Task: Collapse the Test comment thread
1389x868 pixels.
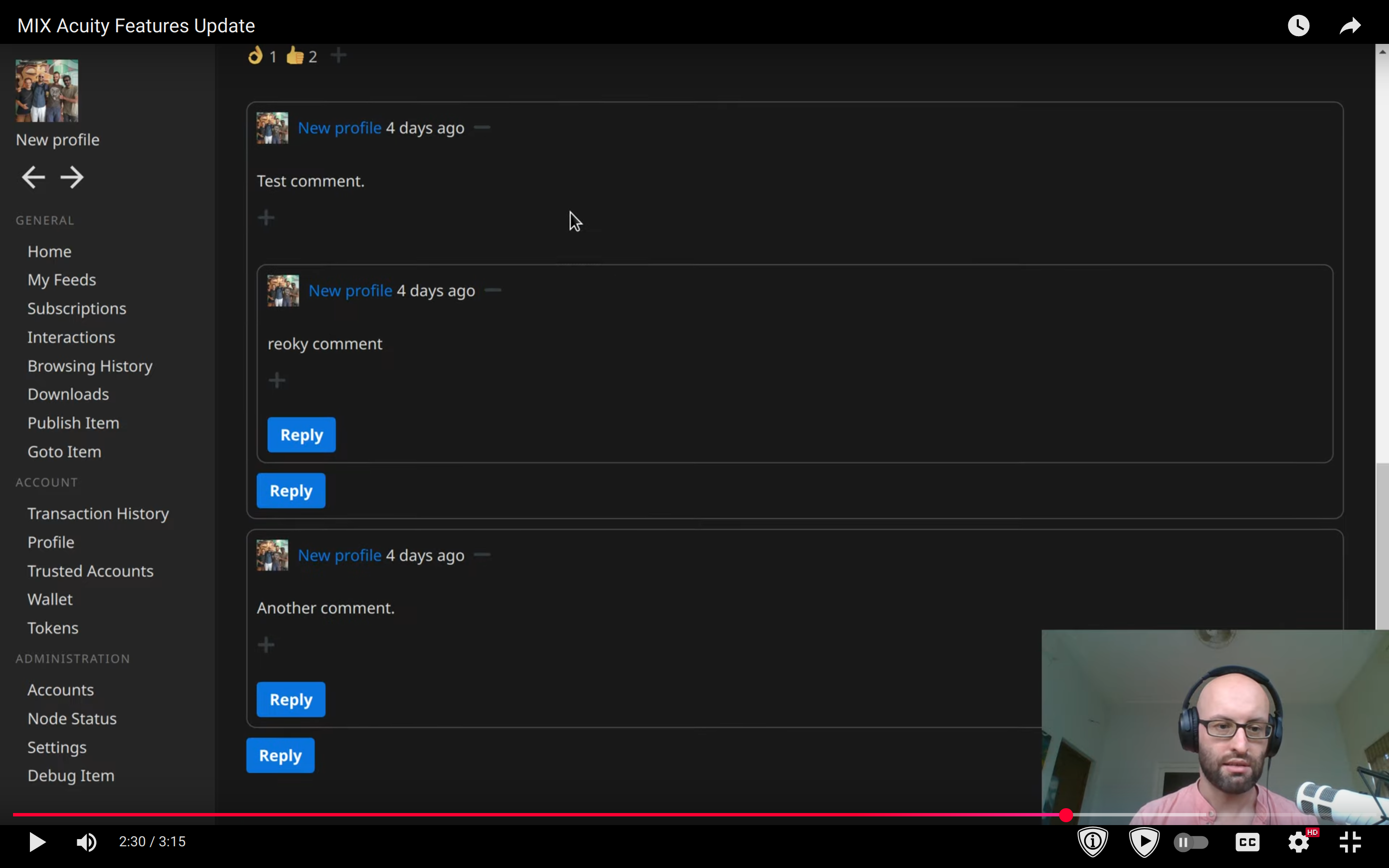Action: click(482, 127)
